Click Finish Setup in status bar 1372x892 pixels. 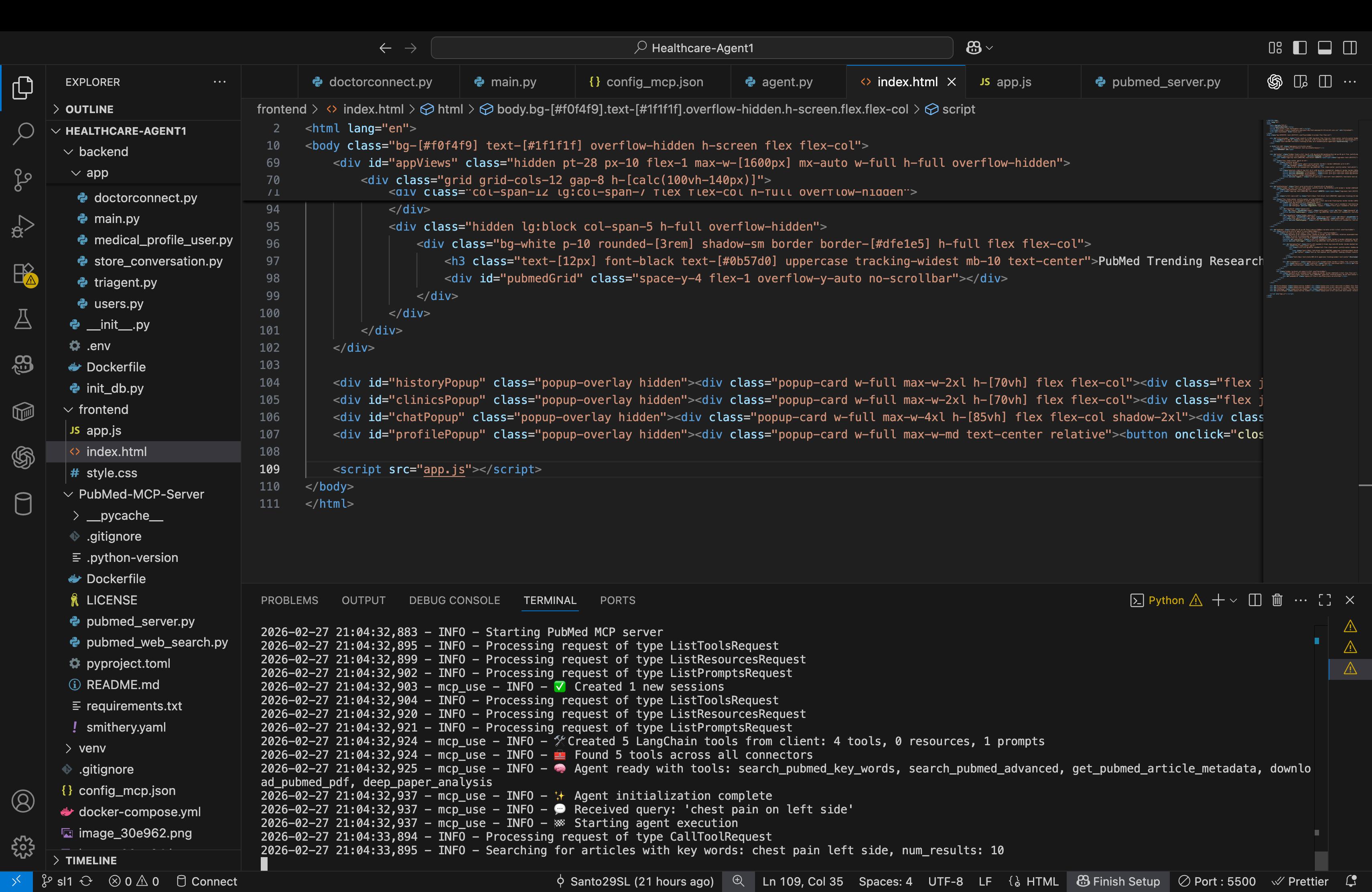pyautogui.click(x=1118, y=881)
